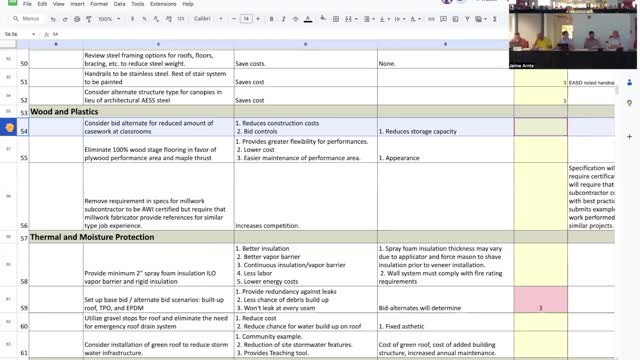
Task: Open the Maps side panel icon
Action: 629,103
